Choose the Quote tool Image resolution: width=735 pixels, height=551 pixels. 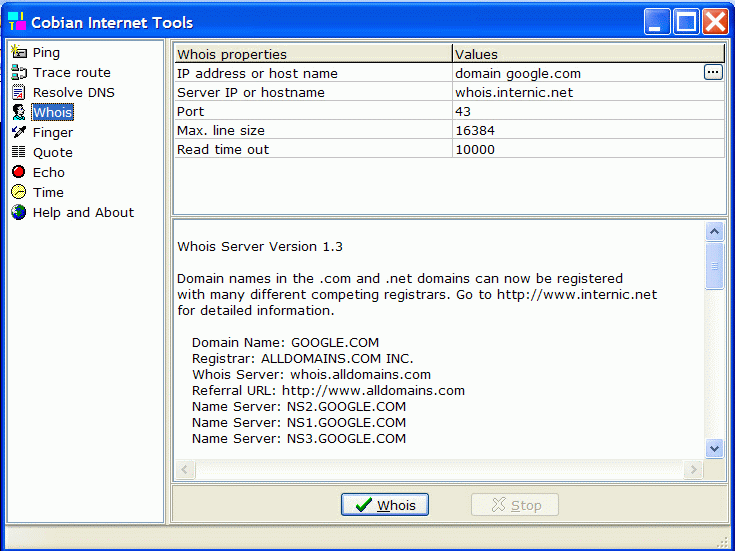[52, 152]
